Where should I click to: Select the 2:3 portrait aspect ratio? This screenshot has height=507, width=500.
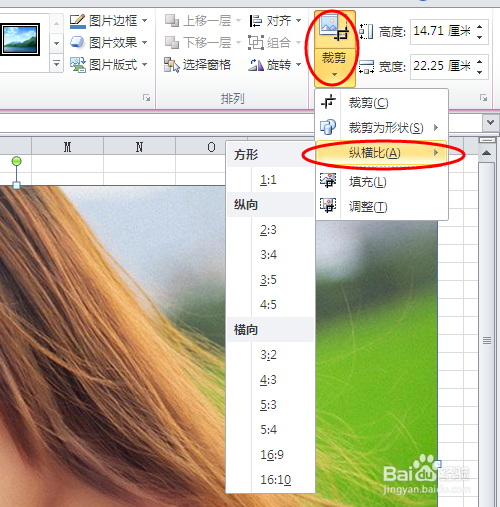(270, 230)
